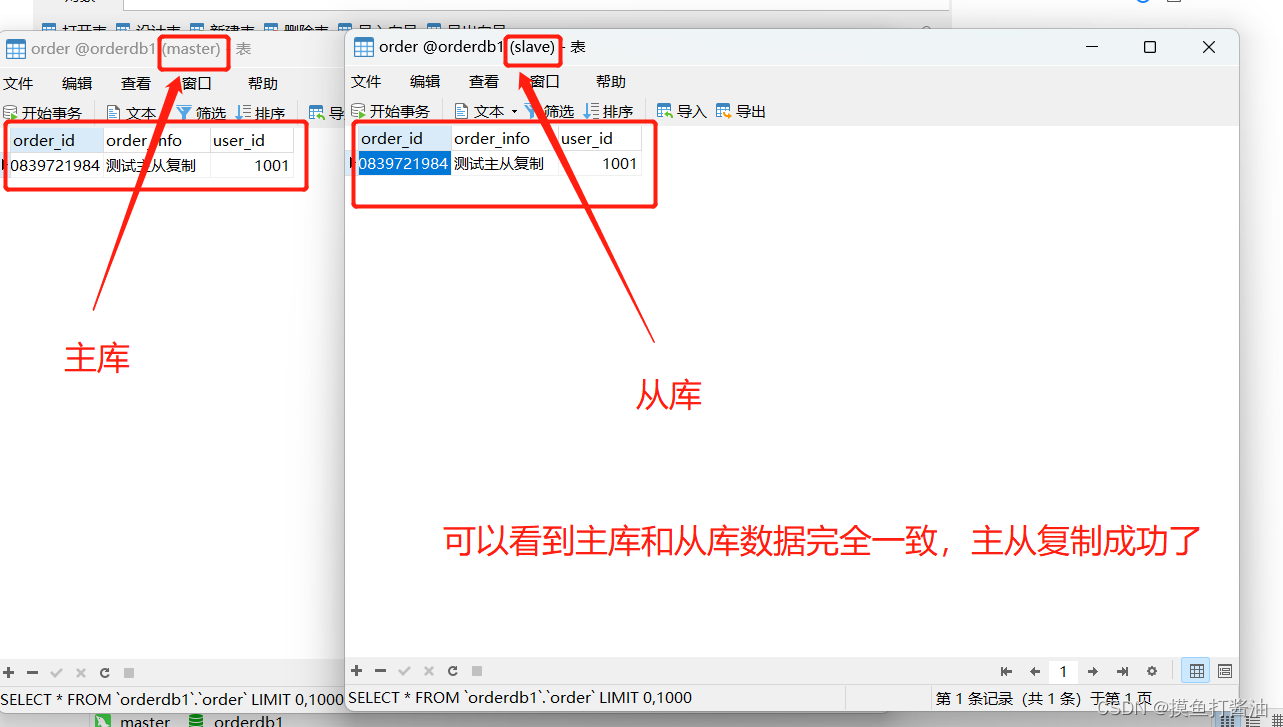Screen dimensions: 1283x727
Task: Select cell 测试主从复制 in slave window
Action: (504, 163)
